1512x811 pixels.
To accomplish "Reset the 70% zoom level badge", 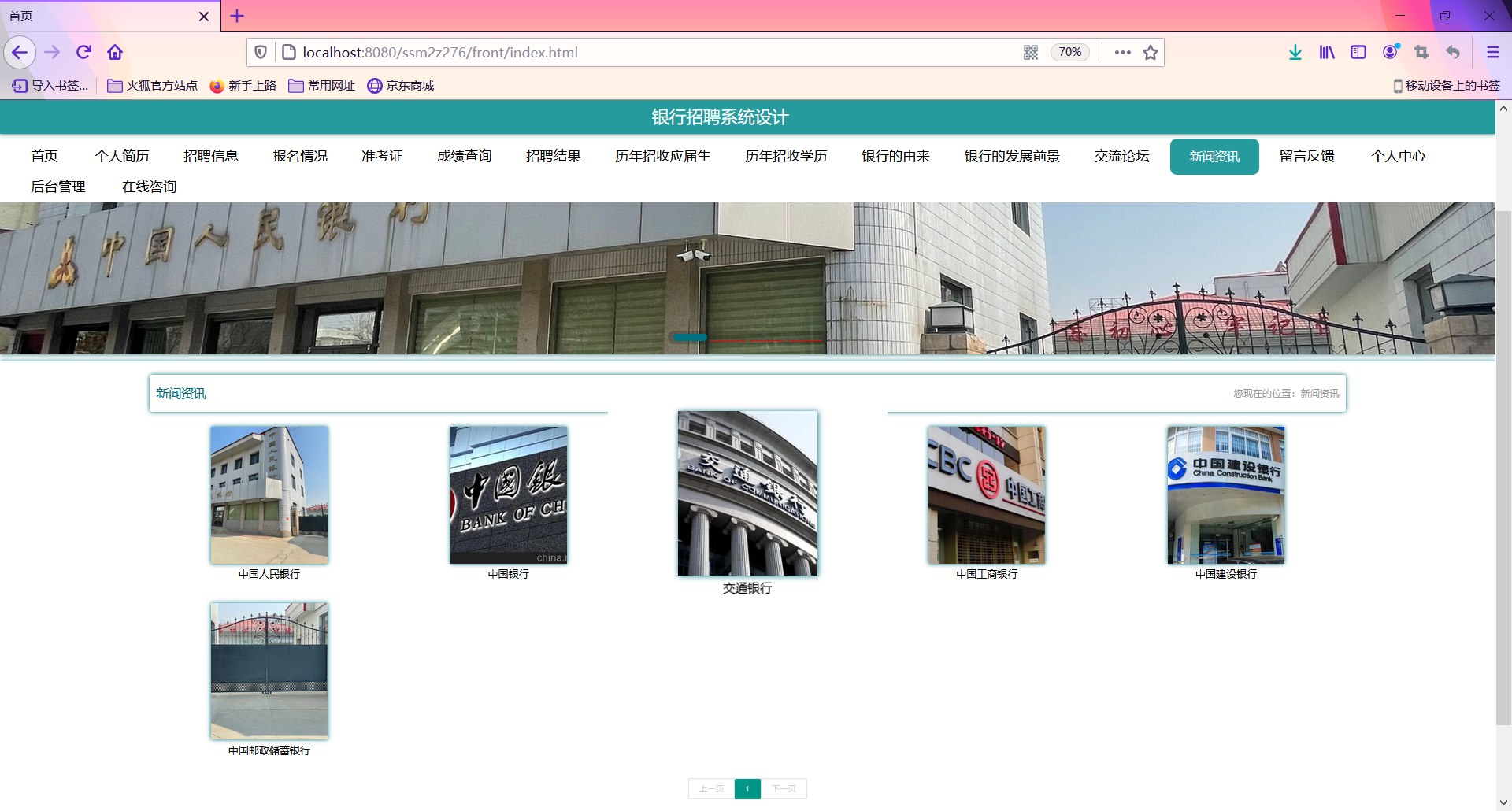I will (x=1070, y=53).
